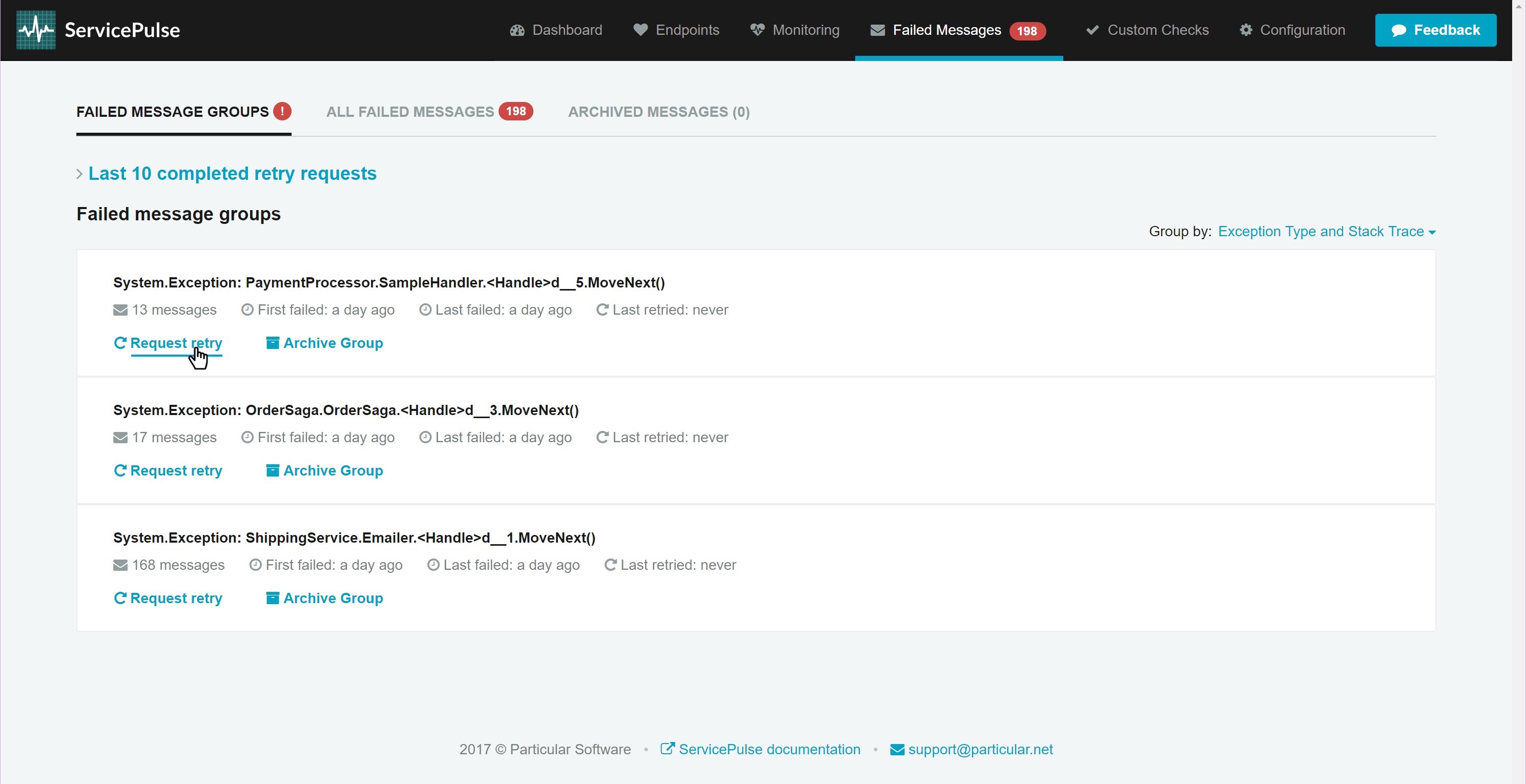Open the ARCHIVED MESSAGES tab
This screenshot has width=1526, height=784.
tap(659, 111)
